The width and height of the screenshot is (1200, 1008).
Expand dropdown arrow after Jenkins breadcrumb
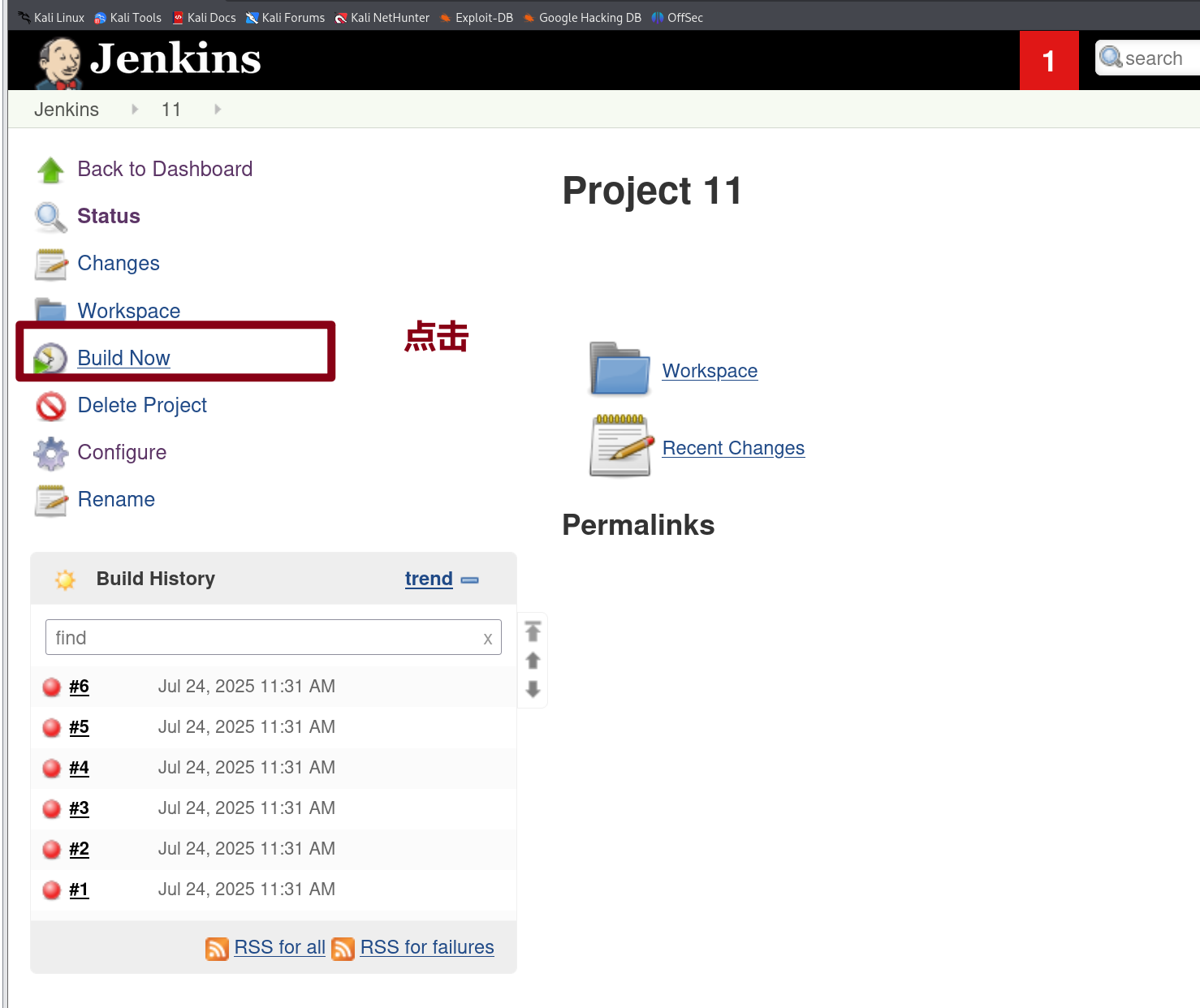[x=135, y=110]
